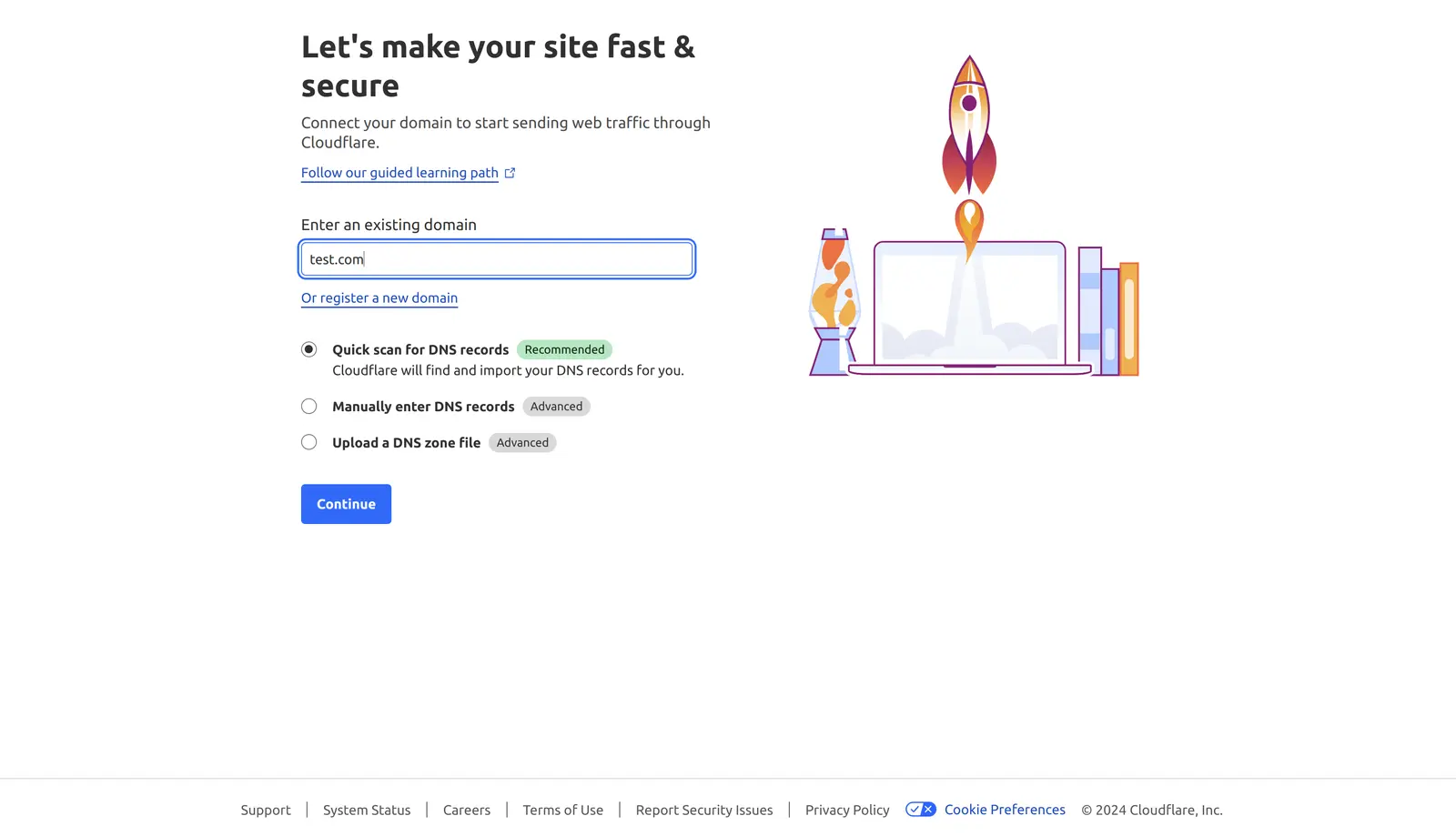Open the Support footer link
The width and height of the screenshot is (1456, 836).
[266, 810]
